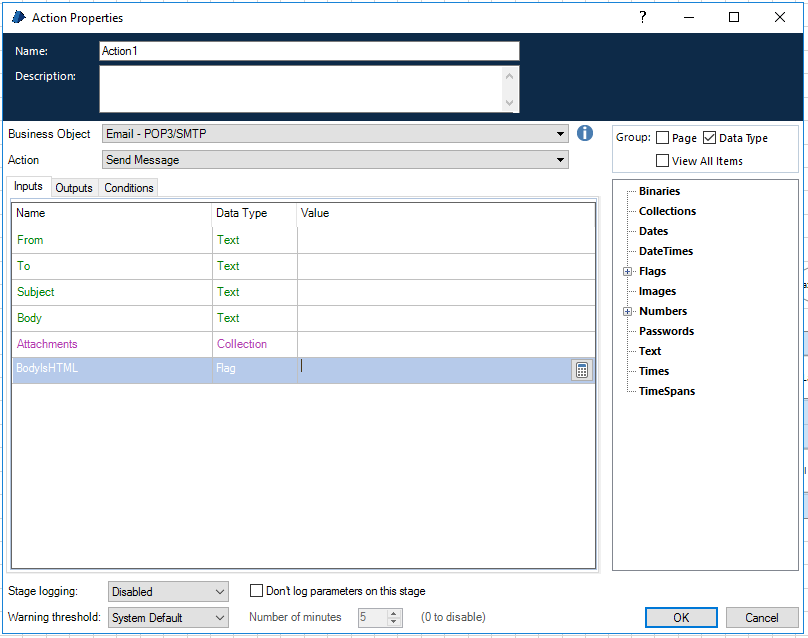Click the Body value cell
Viewport: 808px width, 638px height.
point(446,318)
